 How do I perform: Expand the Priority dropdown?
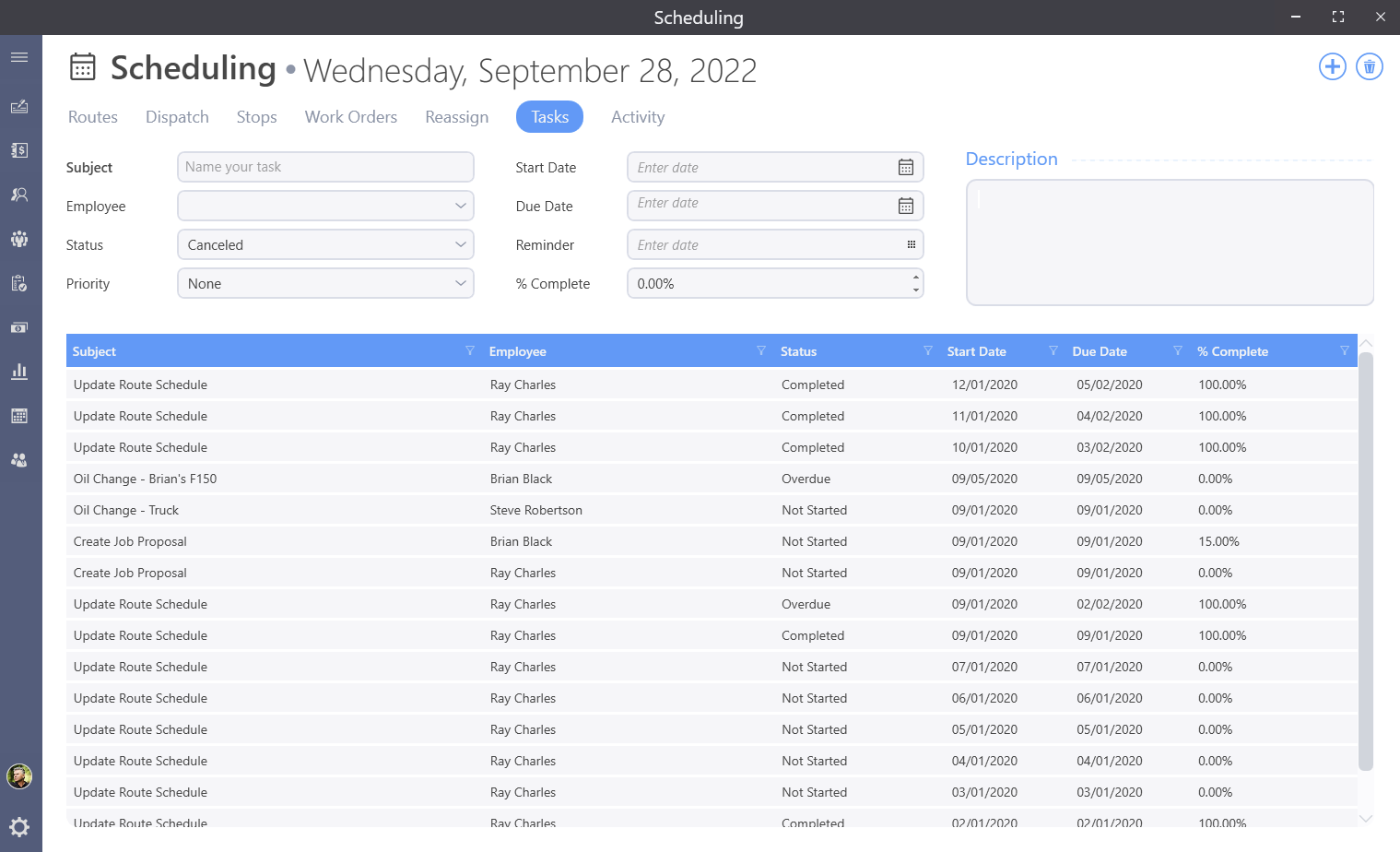(x=460, y=283)
